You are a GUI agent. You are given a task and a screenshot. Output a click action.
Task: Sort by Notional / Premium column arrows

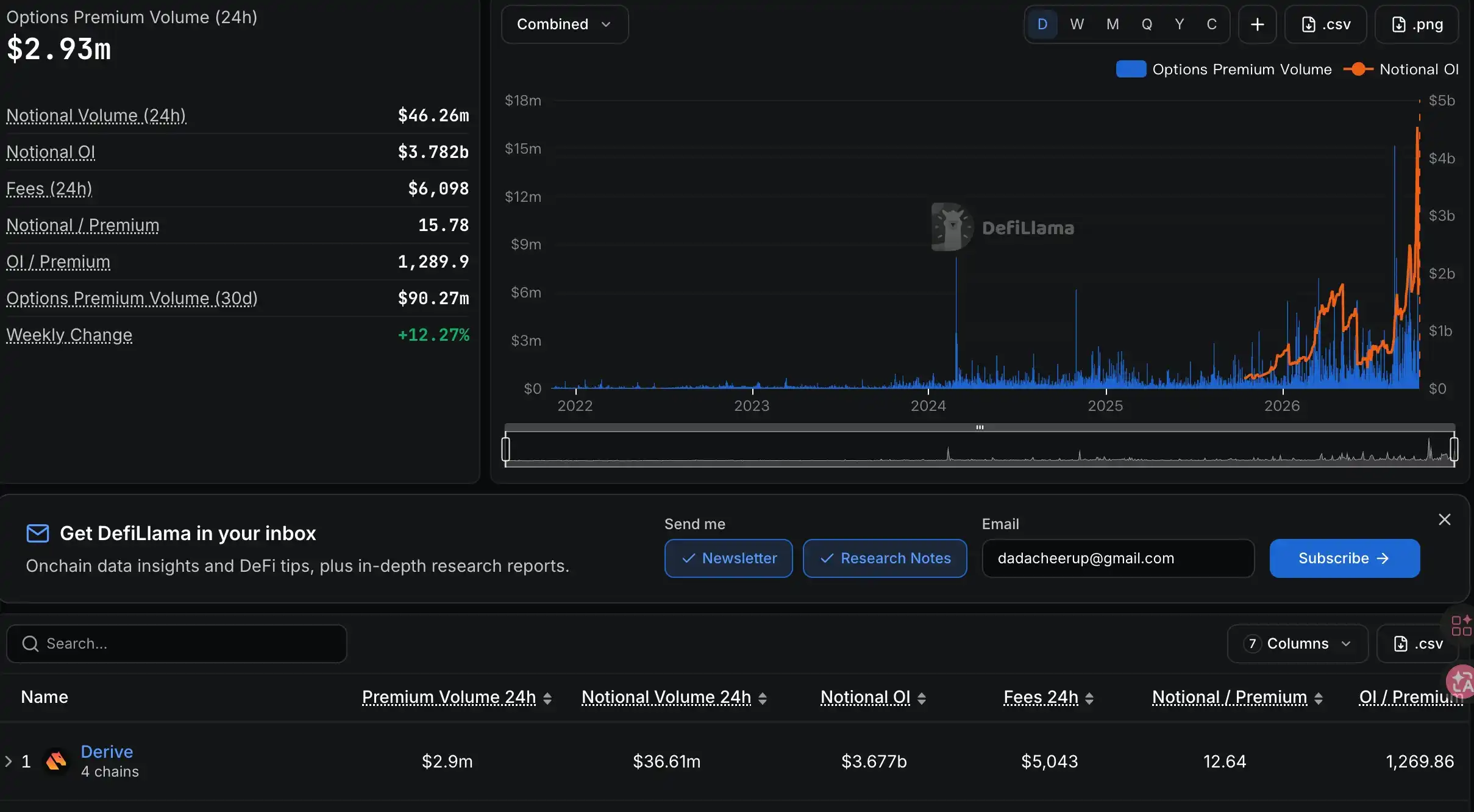click(1319, 698)
